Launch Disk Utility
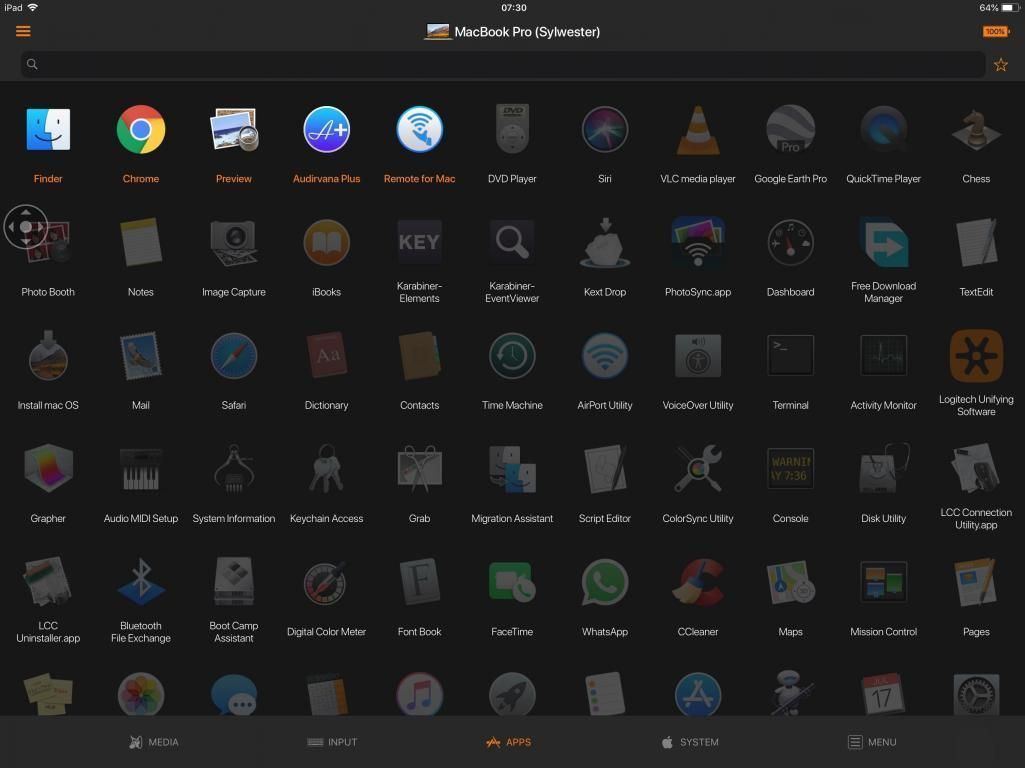The image size is (1025, 768). [883, 469]
